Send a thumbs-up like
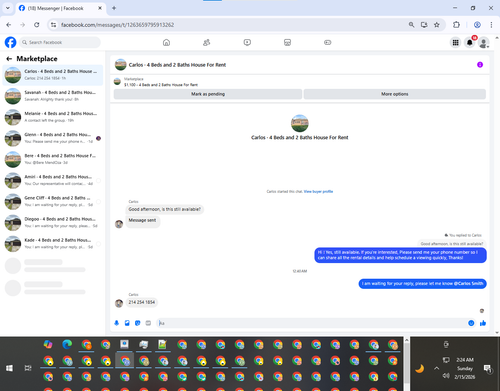 click(x=483, y=323)
